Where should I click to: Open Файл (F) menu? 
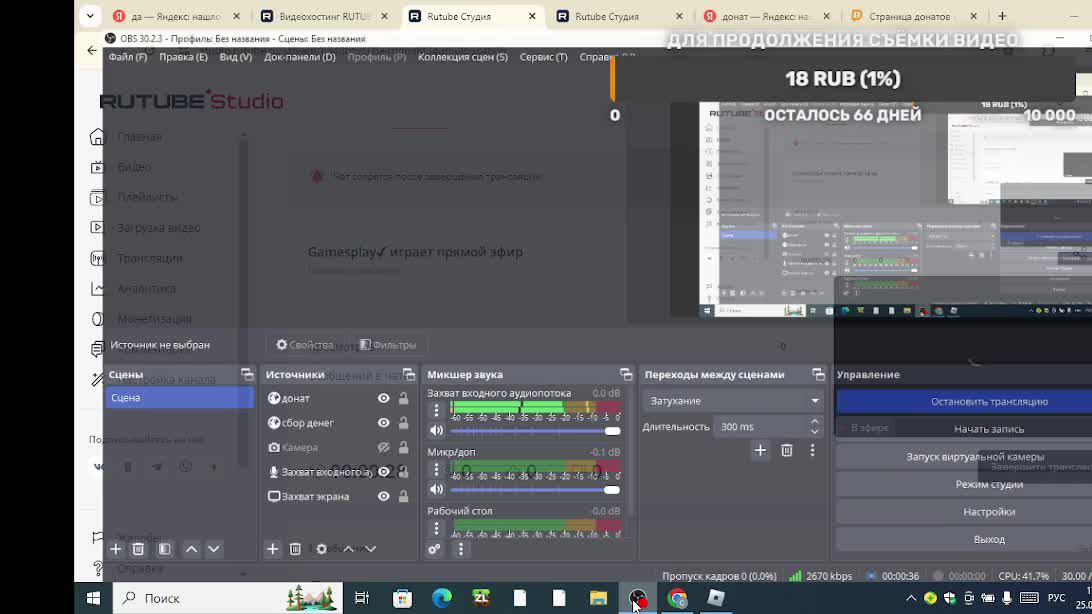127,57
